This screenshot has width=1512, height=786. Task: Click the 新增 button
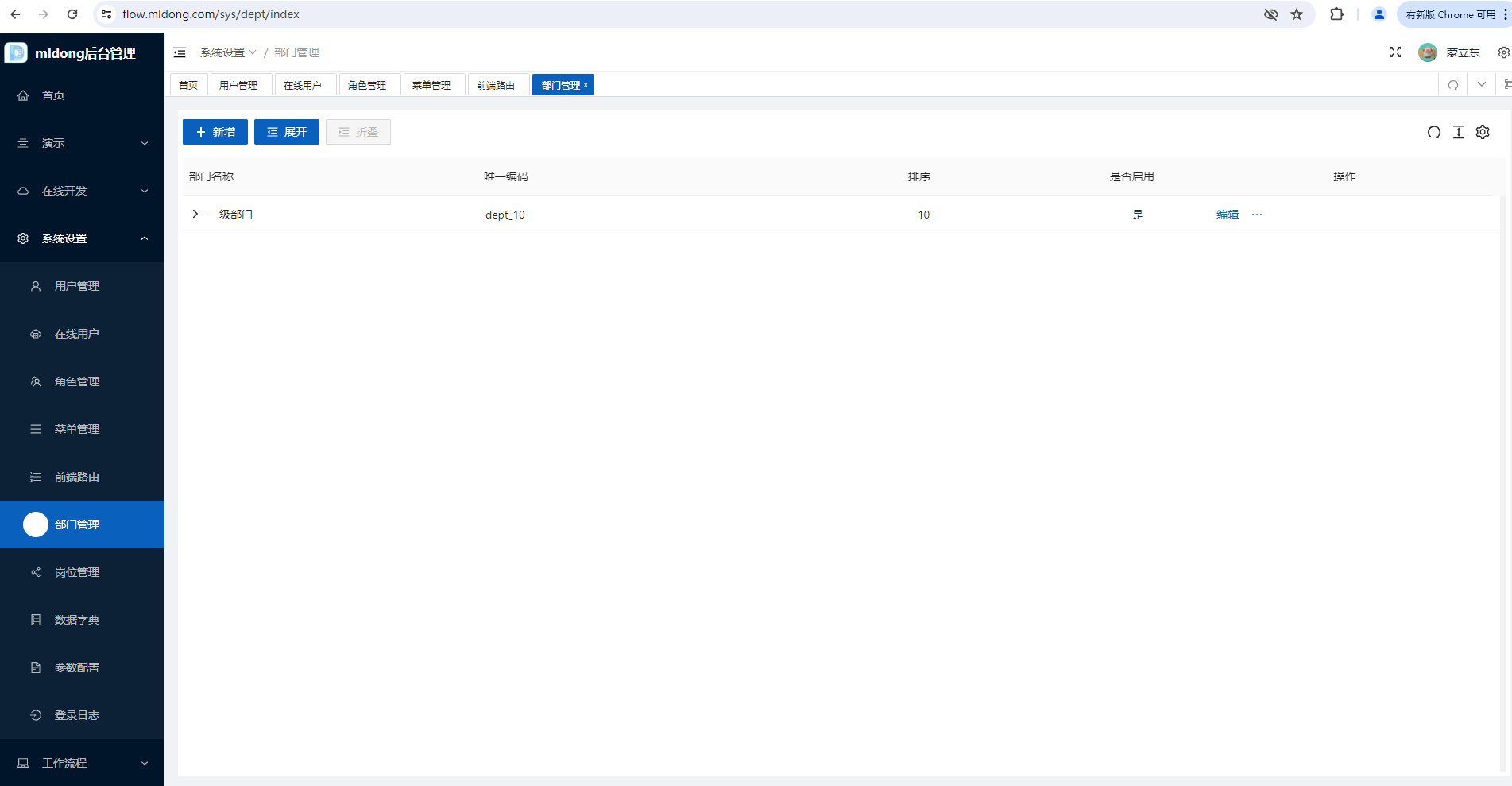point(215,132)
